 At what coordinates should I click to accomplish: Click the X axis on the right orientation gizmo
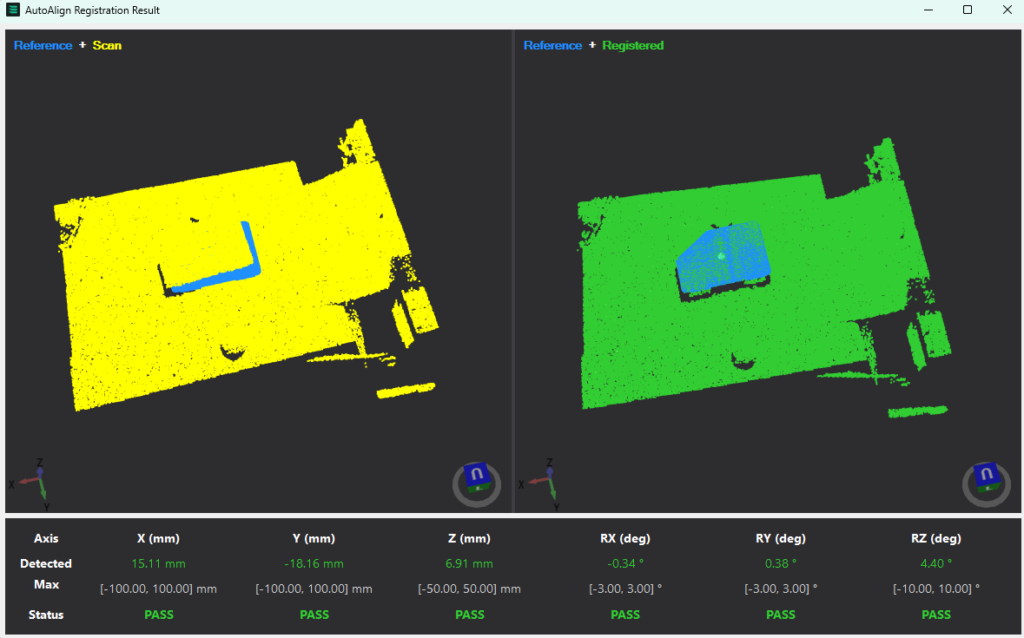tap(533, 482)
